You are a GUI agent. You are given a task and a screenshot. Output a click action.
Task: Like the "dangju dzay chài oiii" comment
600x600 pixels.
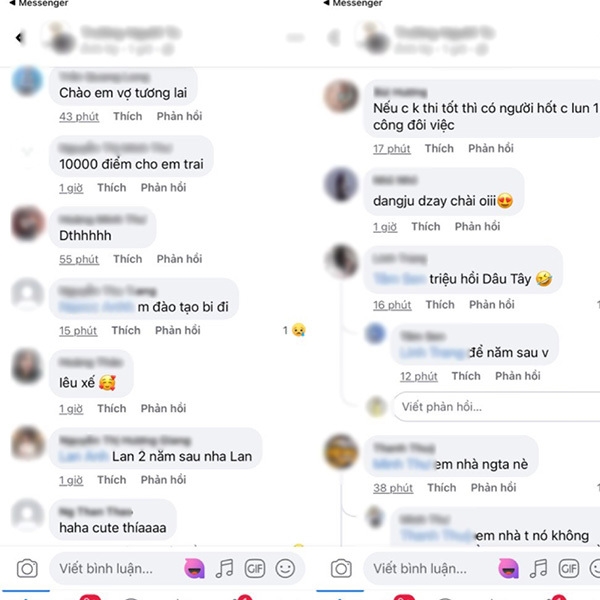426,227
